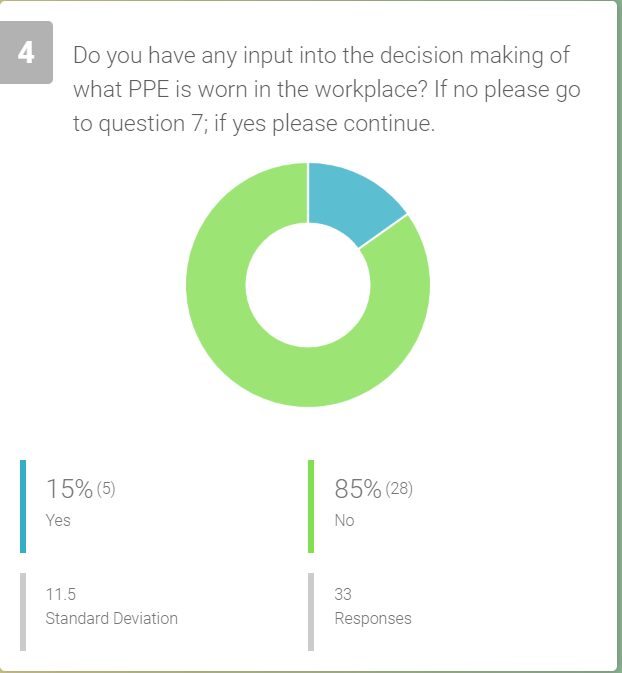Click the 85% percentage value
The width and height of the screenshot is (622, 673).
[x=358, y=489]
